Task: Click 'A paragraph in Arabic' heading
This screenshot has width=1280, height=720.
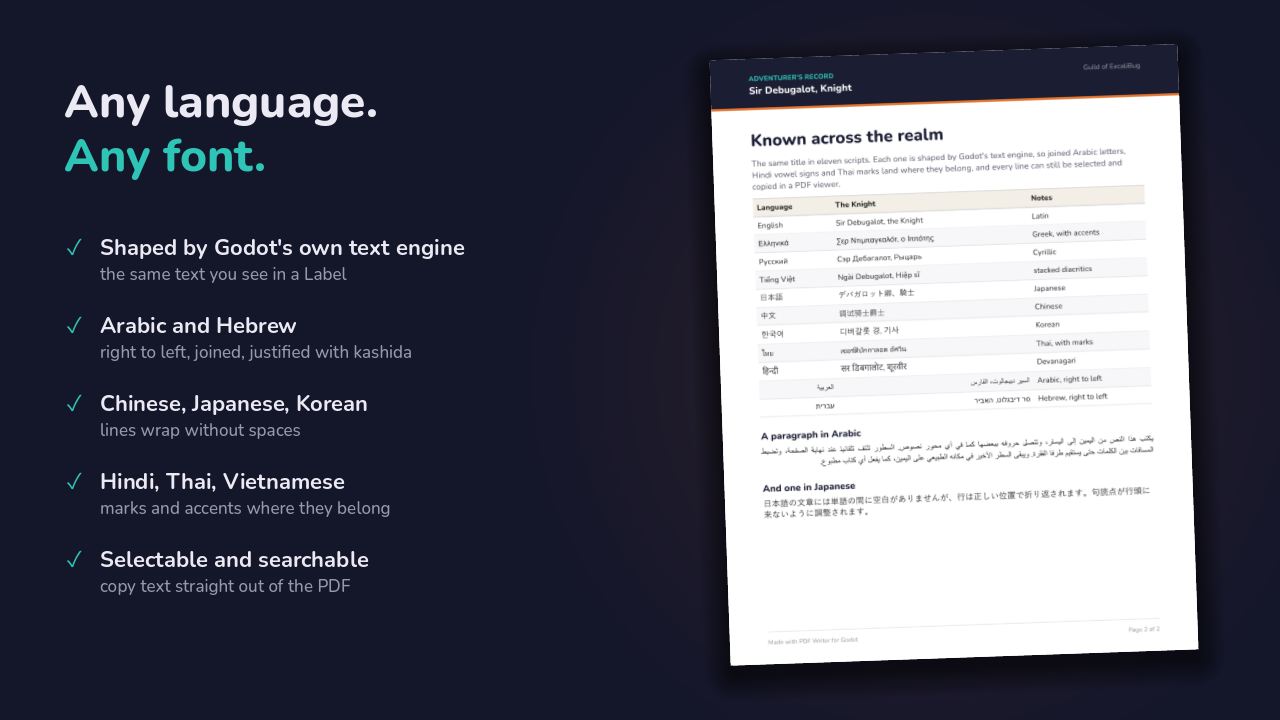Action: point(811,435)
